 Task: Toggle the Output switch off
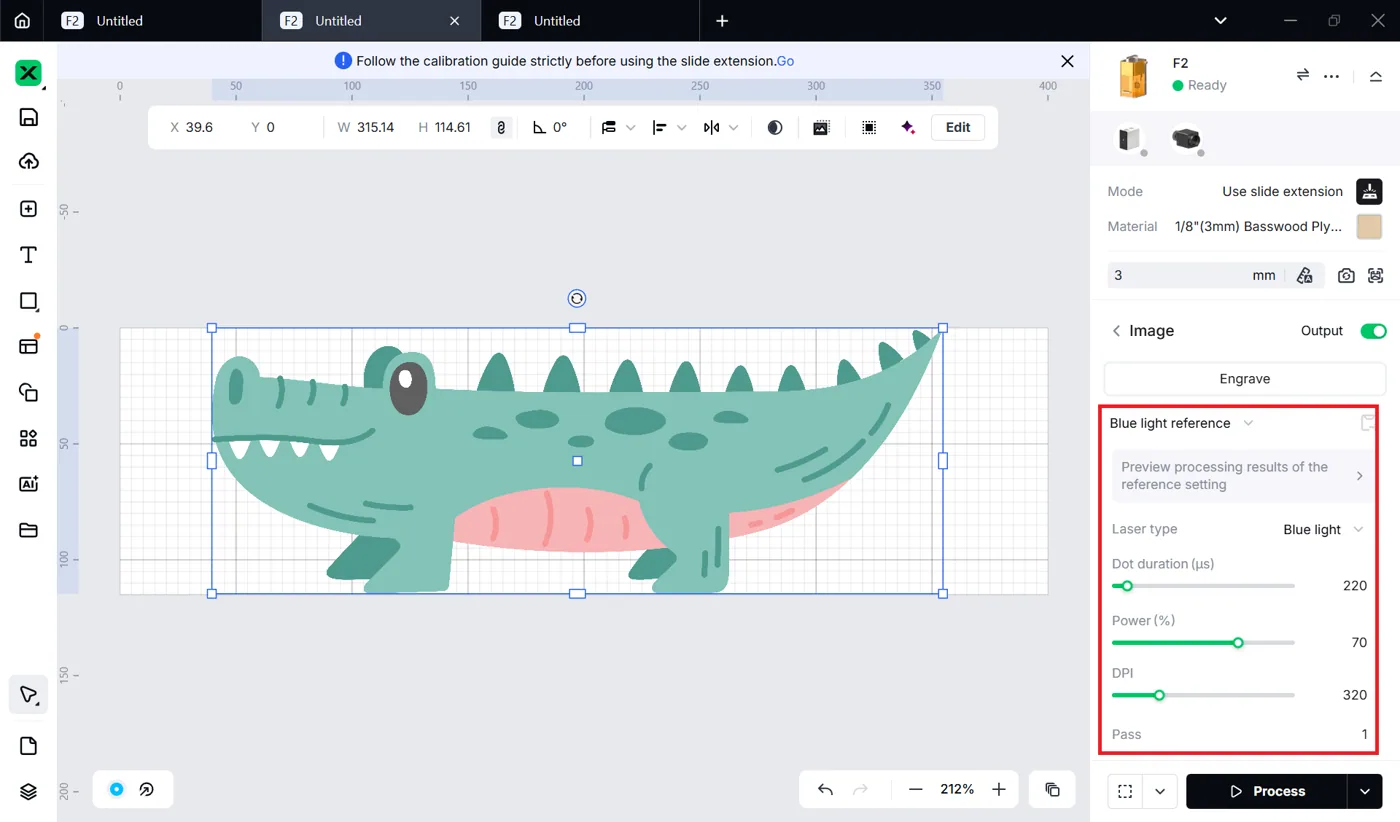(x=1373, y=331)
